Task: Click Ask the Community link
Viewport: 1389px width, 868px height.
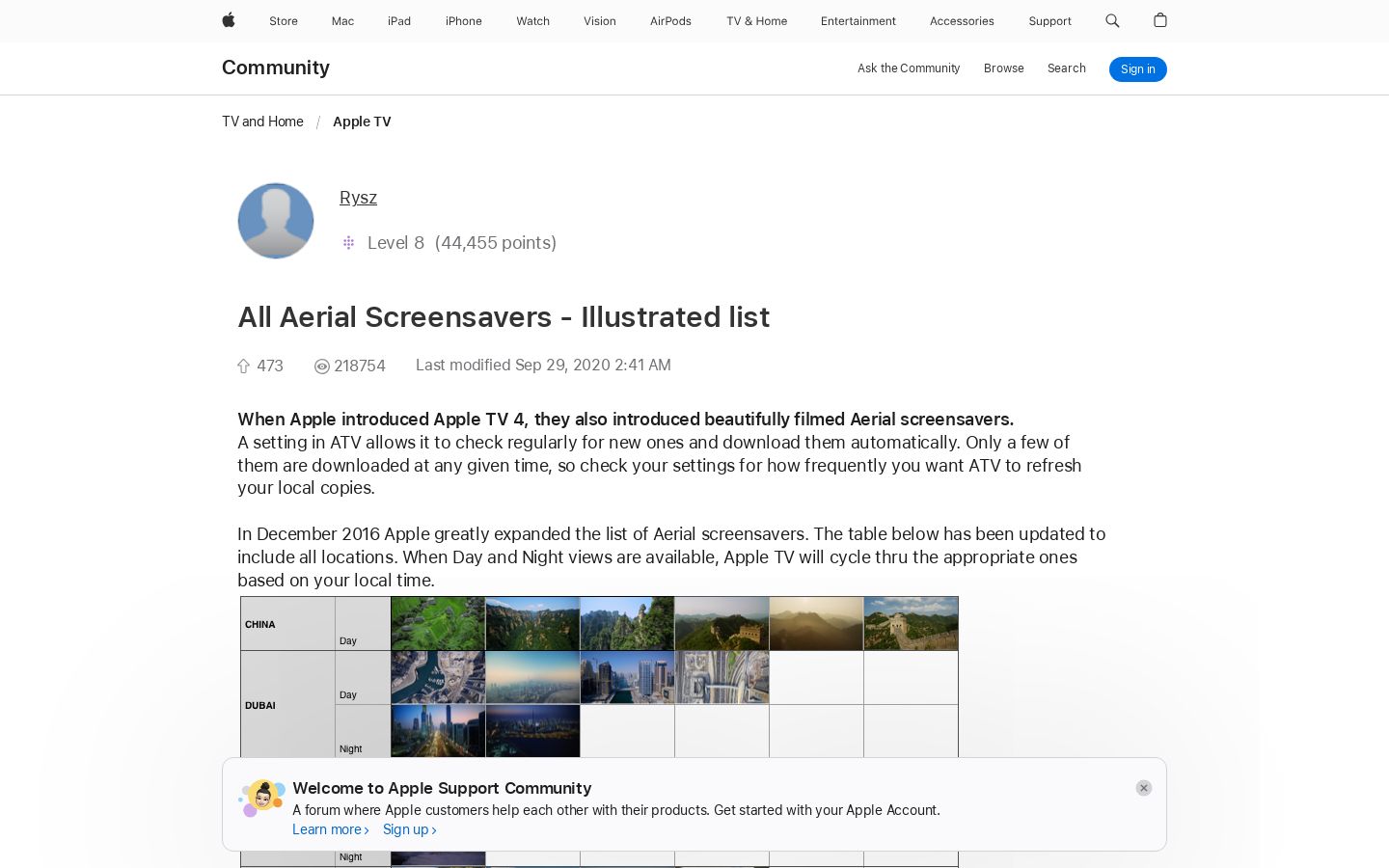Action: click(x=909, y=68)
